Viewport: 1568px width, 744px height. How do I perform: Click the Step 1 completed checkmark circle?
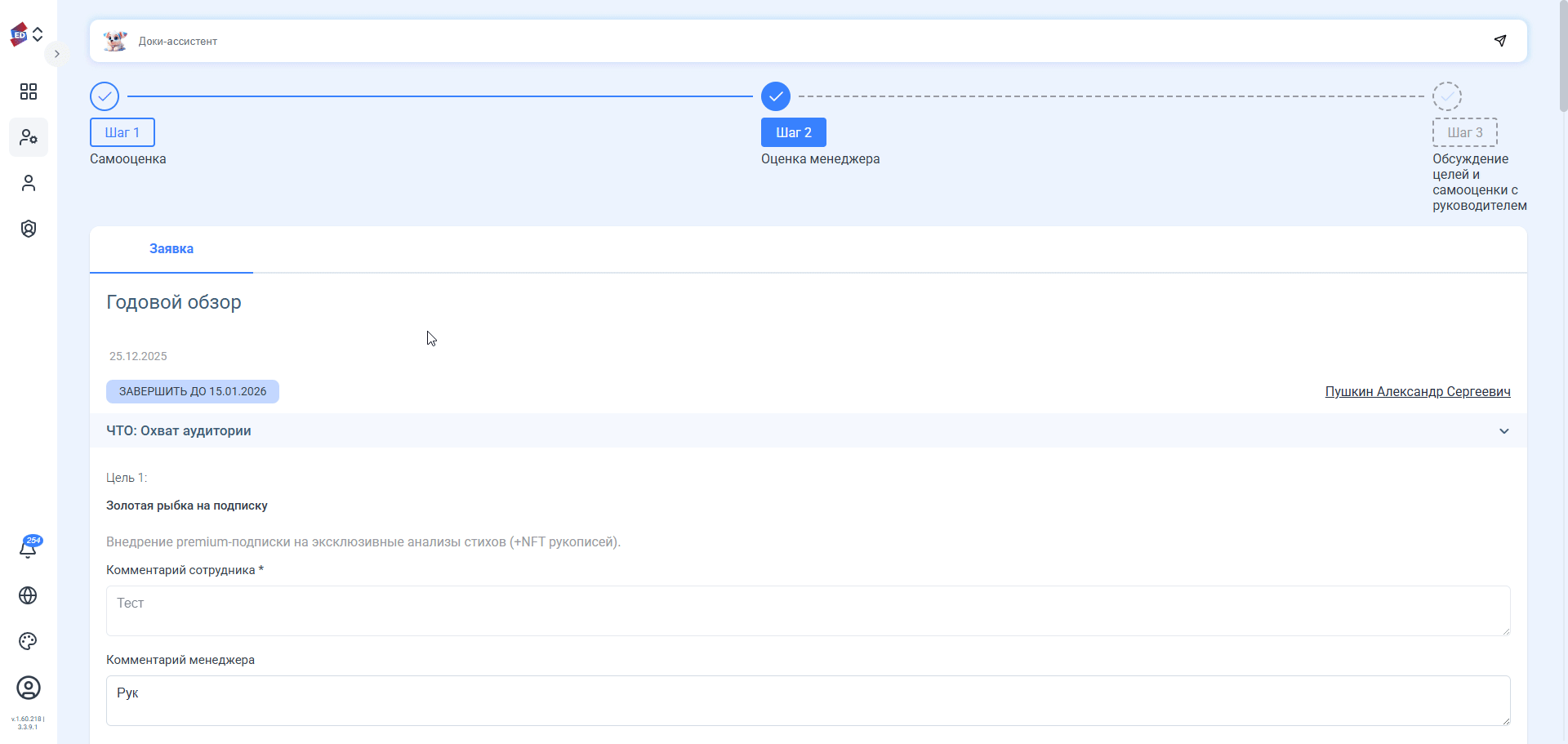click(105, 96)
